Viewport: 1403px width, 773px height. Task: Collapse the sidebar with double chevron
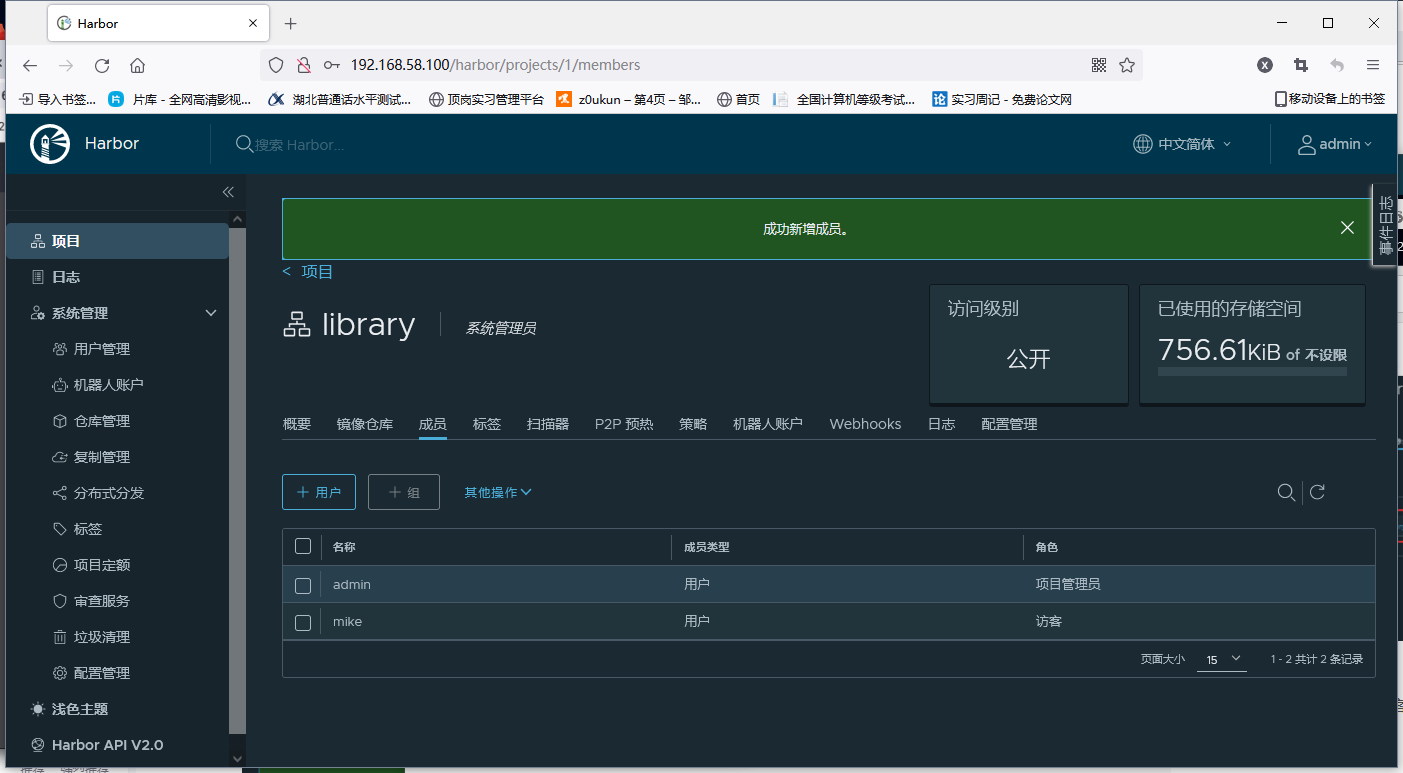(x=228, y=192)
